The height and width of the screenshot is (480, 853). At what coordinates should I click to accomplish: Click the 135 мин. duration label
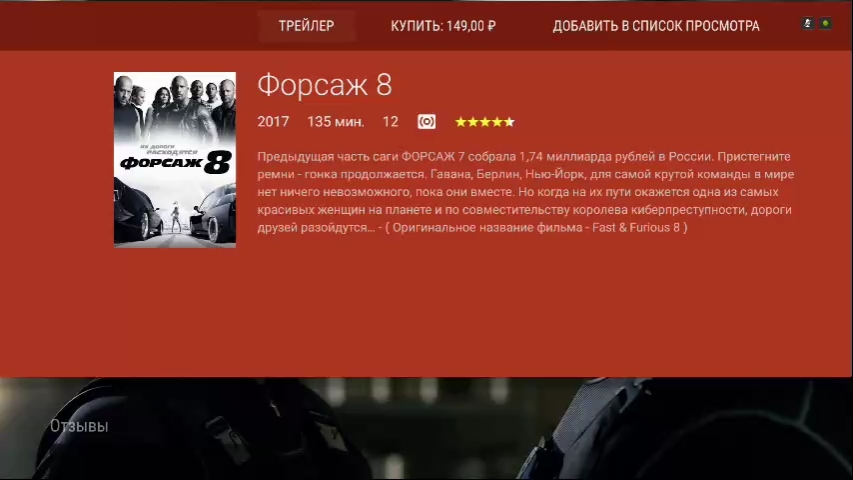tap(336, 121)
